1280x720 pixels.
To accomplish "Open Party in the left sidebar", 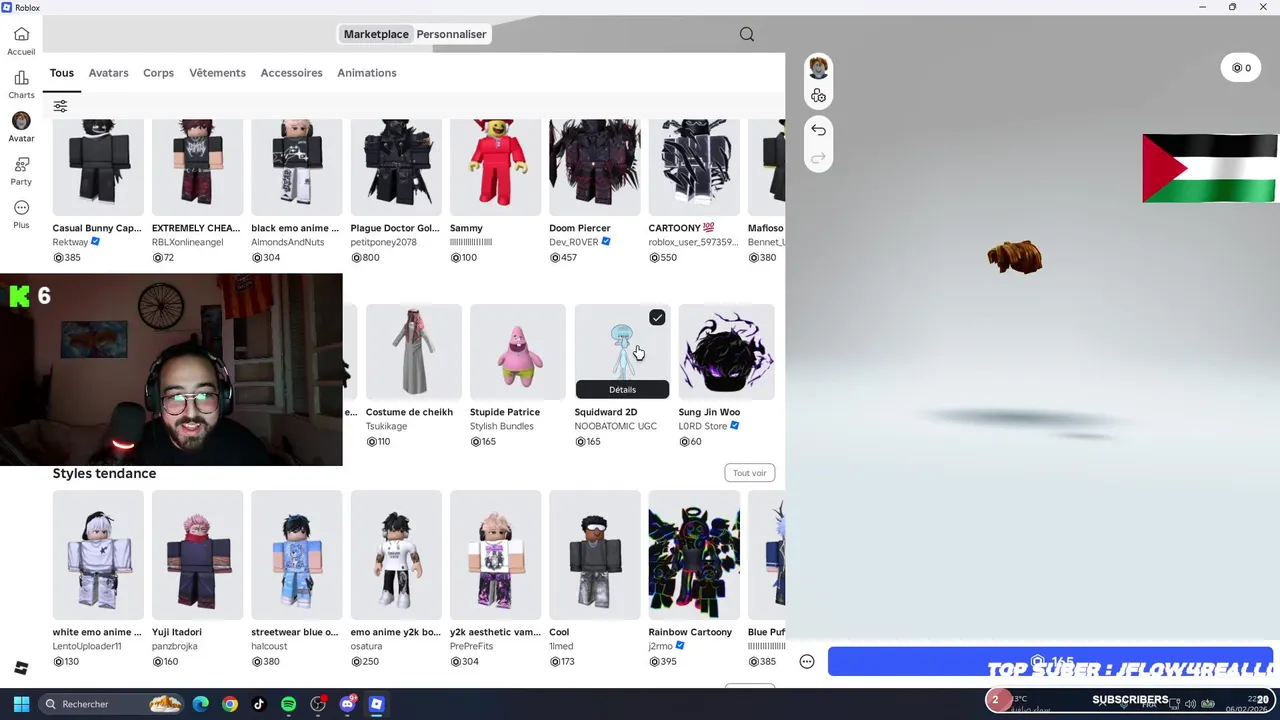I will 21,171.
